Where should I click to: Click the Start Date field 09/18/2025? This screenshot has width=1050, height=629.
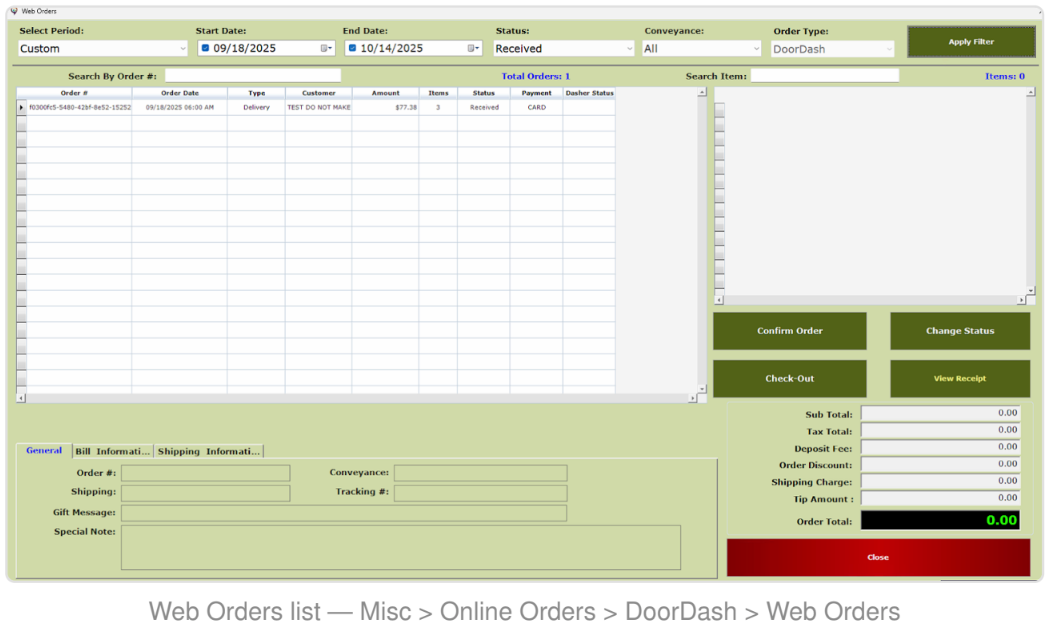point(266,48)
